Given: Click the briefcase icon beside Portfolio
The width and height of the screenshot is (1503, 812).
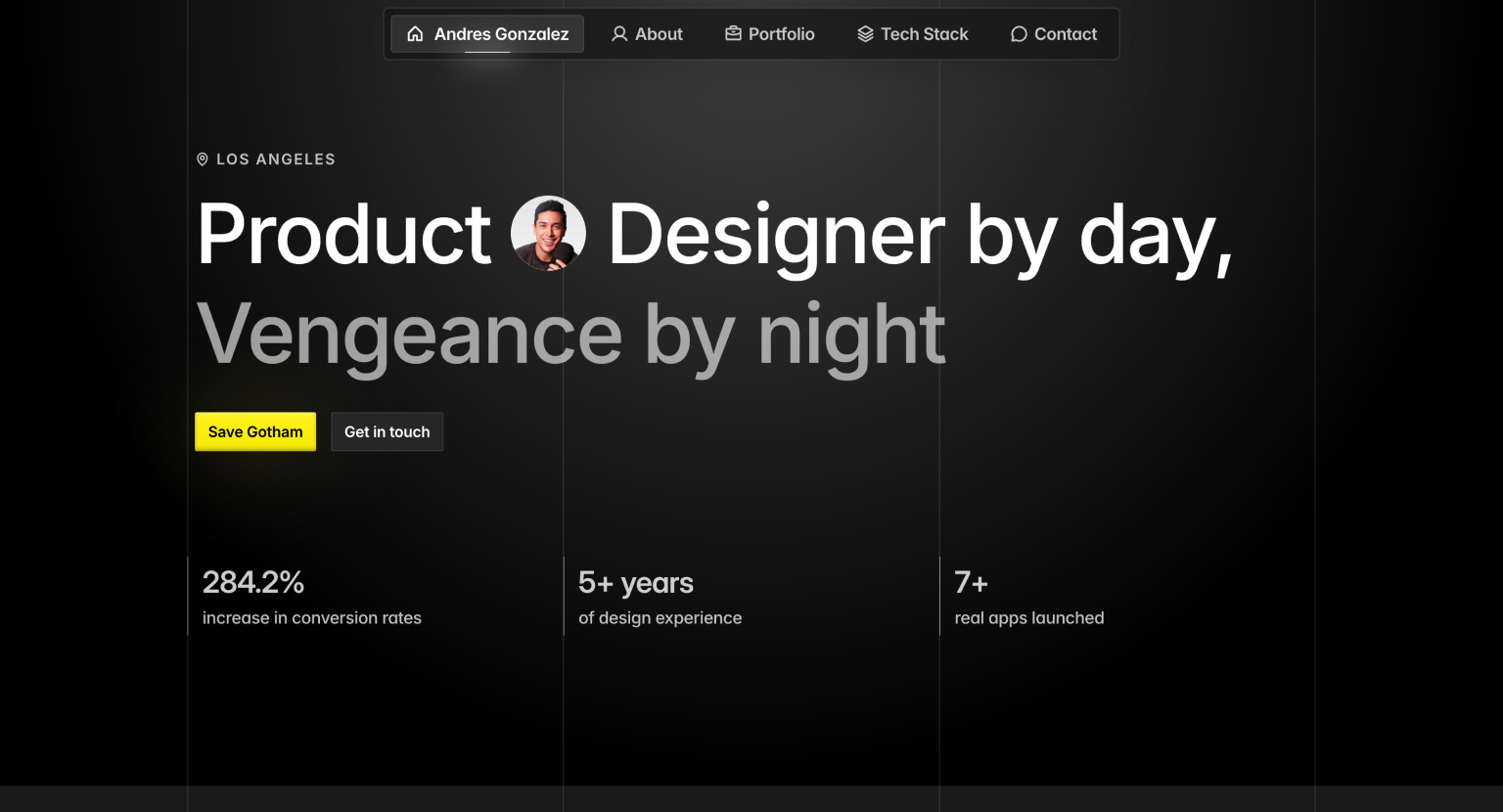Looking at the screenshot, I should (733, 34).
